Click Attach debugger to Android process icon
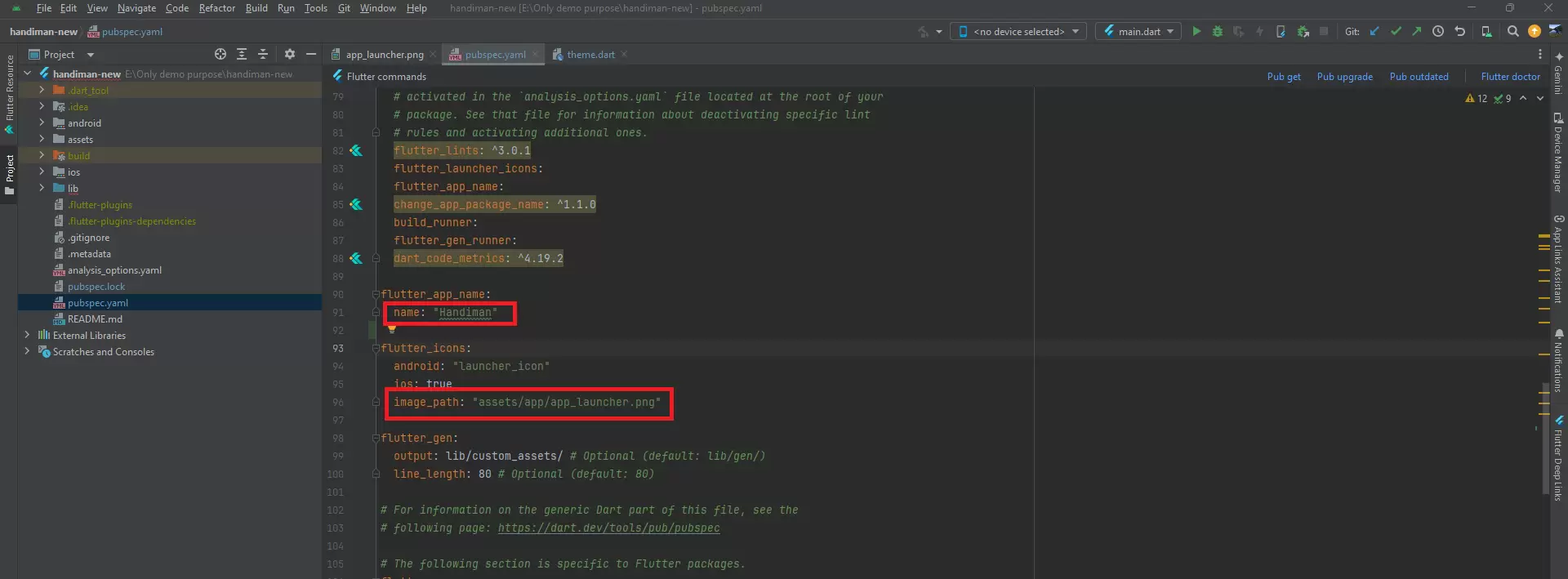 pos(1303,31)
